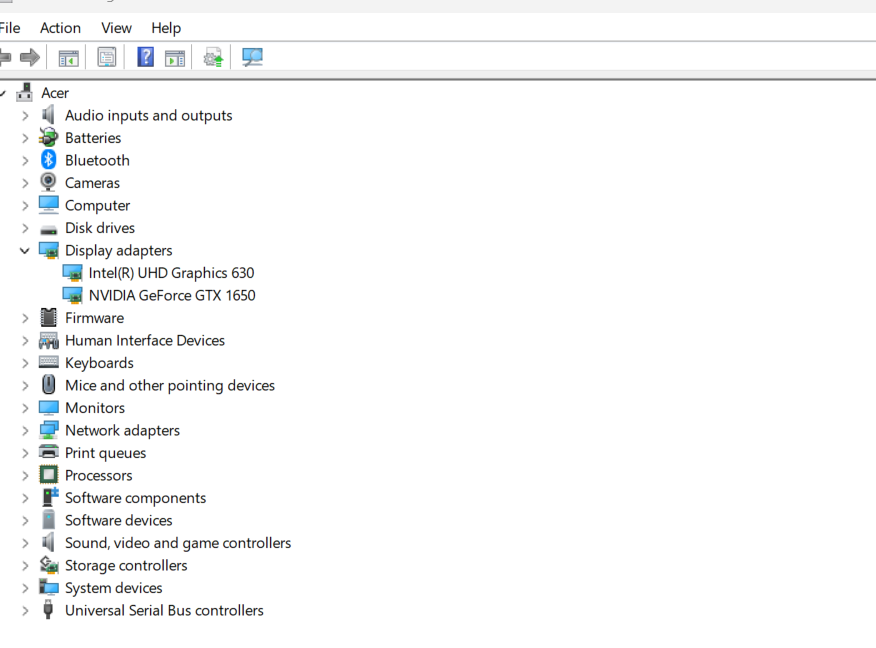Click the Processors chip icon

click(x=49, y=475)
